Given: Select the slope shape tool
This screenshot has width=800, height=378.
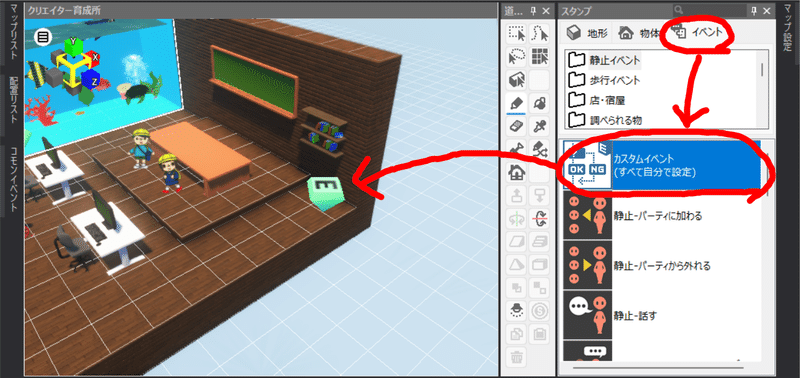Looking at the screenshot, I should pyautogui.click(x=517, y=242).
